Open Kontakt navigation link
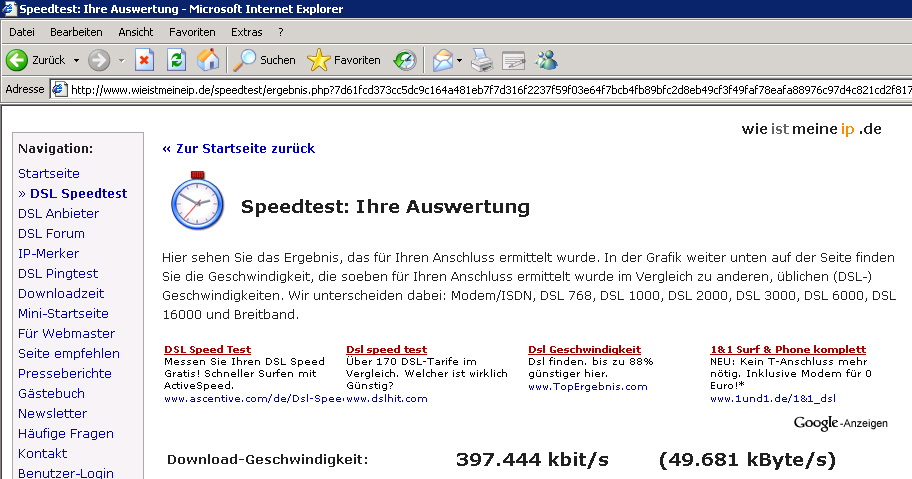 pyautogui.click(x=42, y=453)
